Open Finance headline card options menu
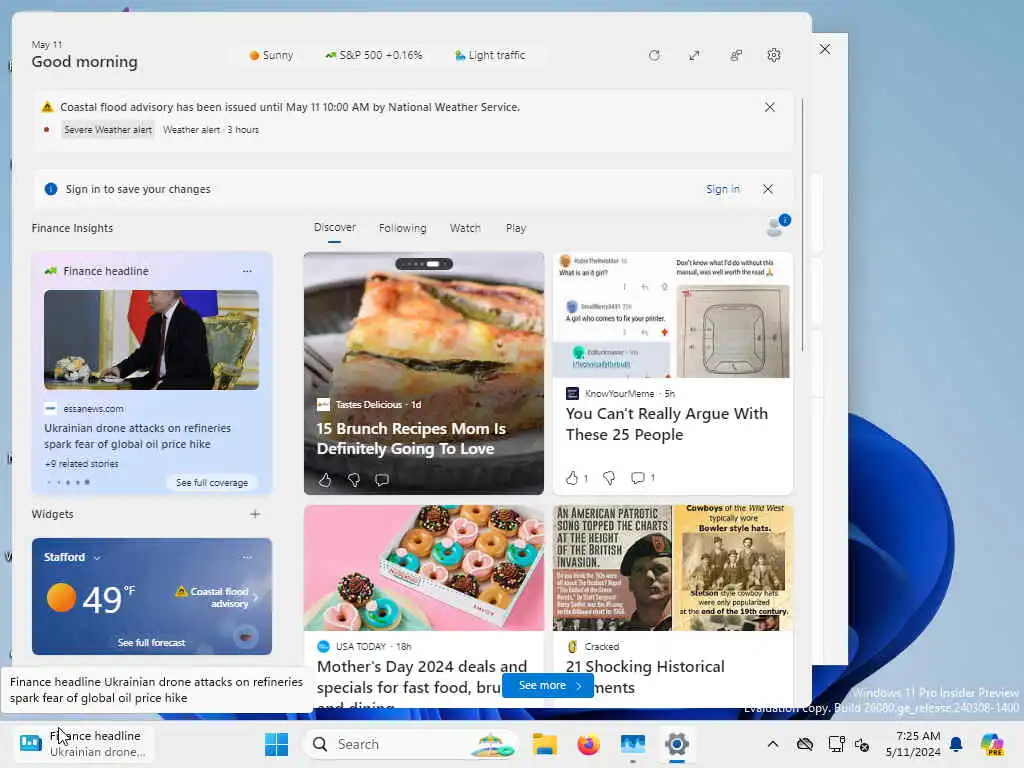1024x768 pixels. click(247, 270)
